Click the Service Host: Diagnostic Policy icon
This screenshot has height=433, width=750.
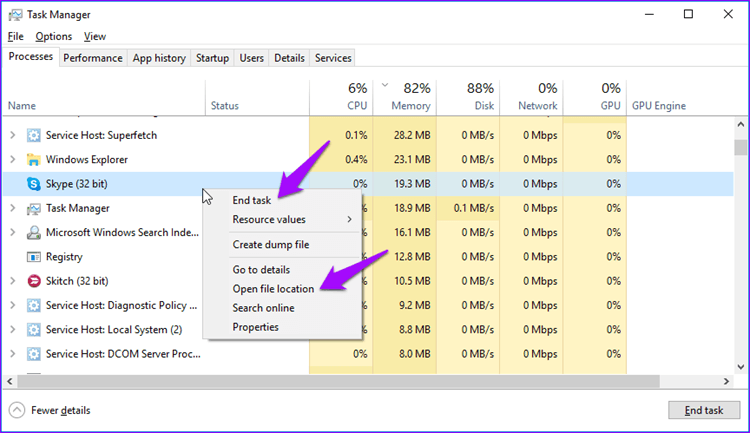point(33,305)
